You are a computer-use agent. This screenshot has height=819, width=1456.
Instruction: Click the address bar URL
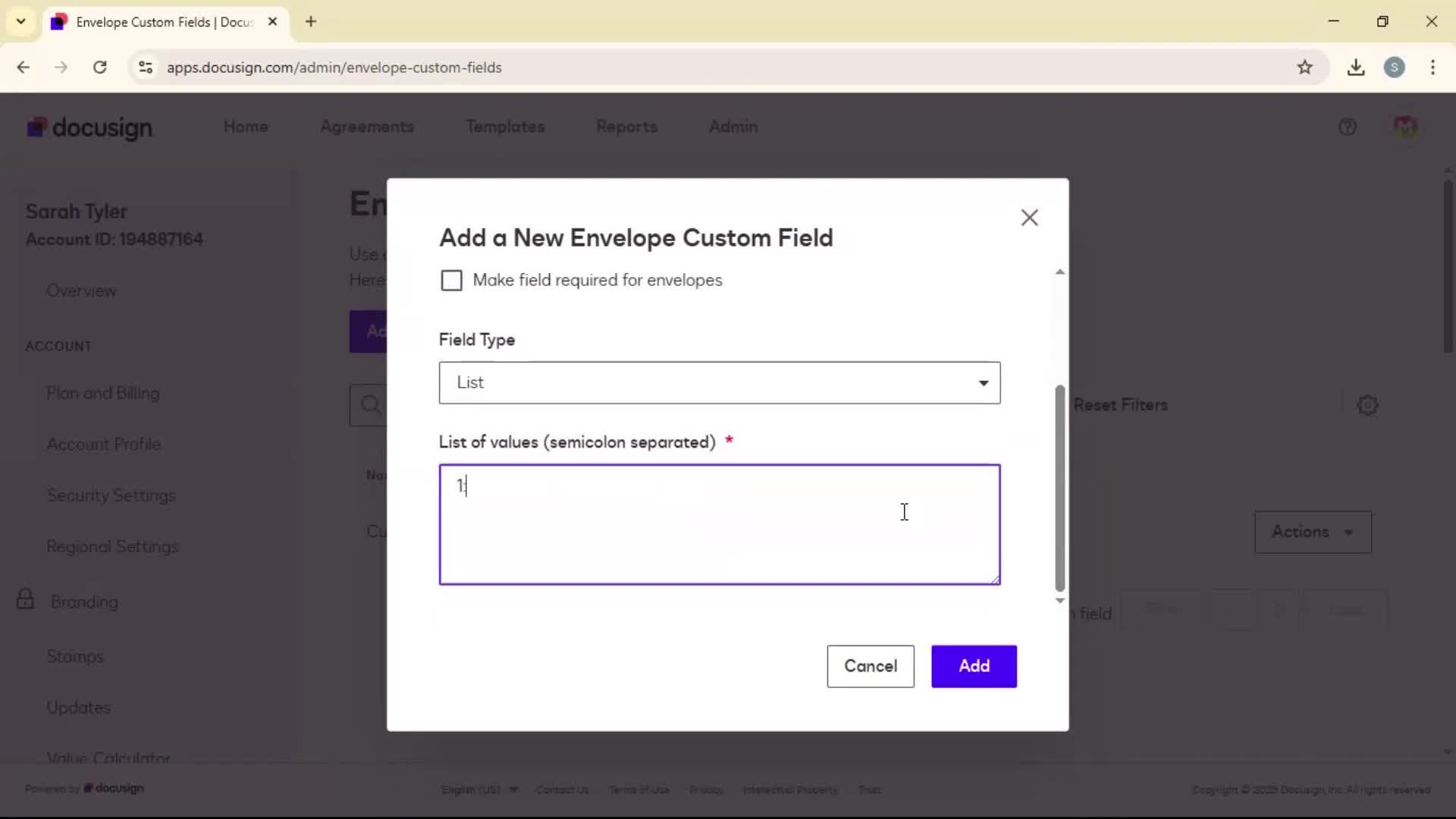[x=334, y=67]
